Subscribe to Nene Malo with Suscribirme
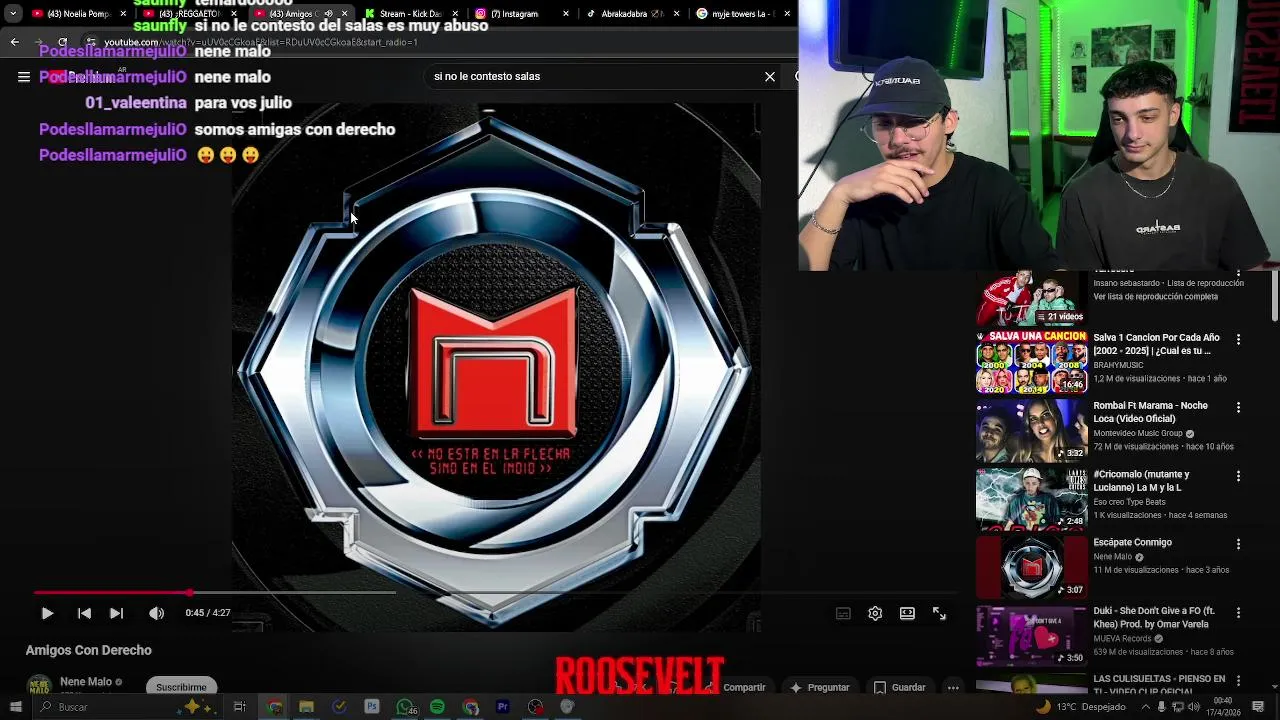Image resolution: width=1280 pixels, height=720 pixels. point(181,687)
